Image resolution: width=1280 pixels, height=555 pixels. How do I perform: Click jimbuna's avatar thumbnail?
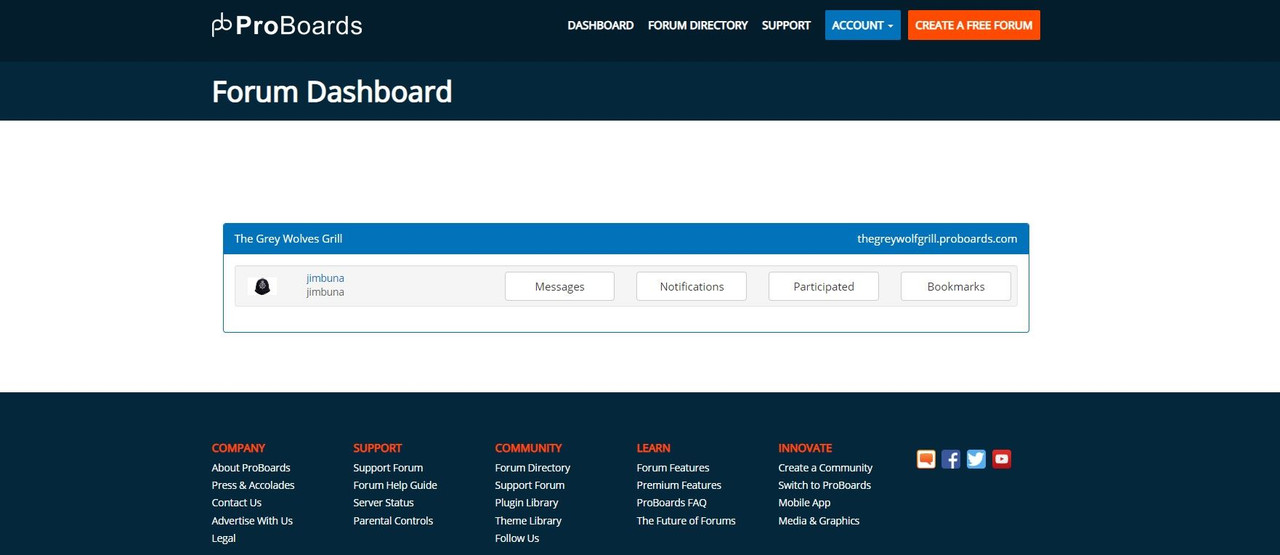pos(262,286)
